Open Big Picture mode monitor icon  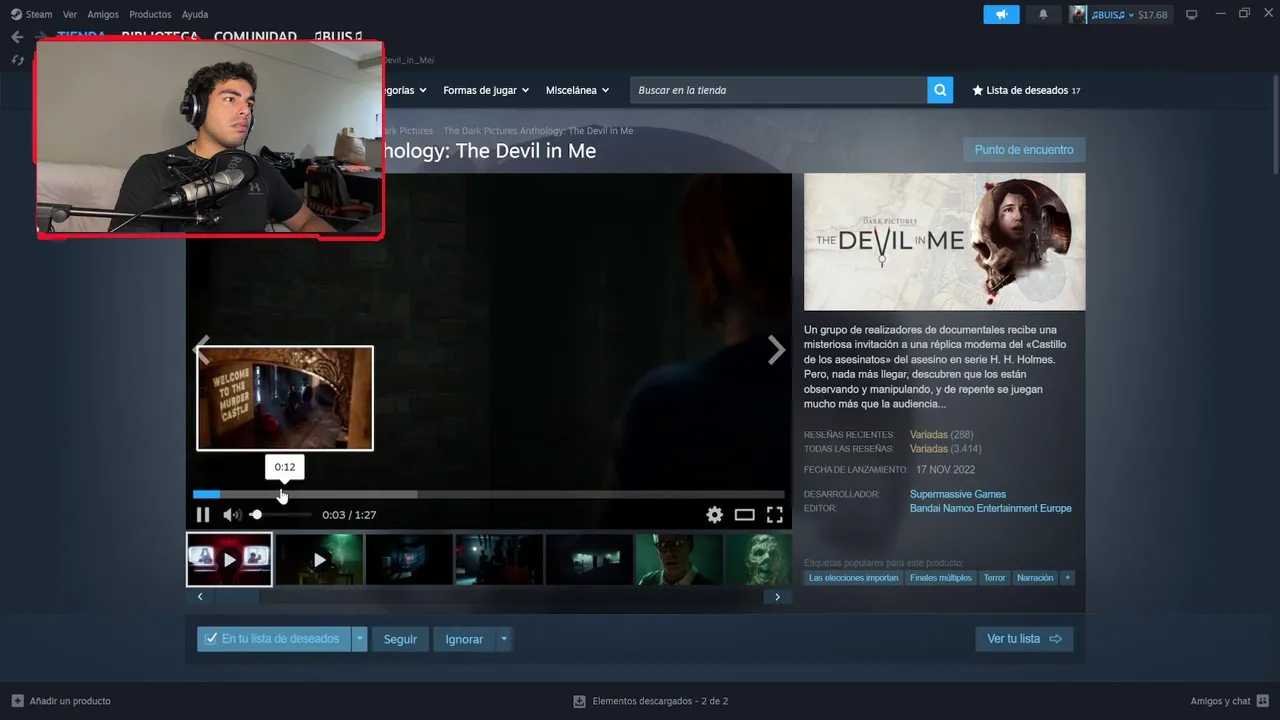tap(1191, 15)
